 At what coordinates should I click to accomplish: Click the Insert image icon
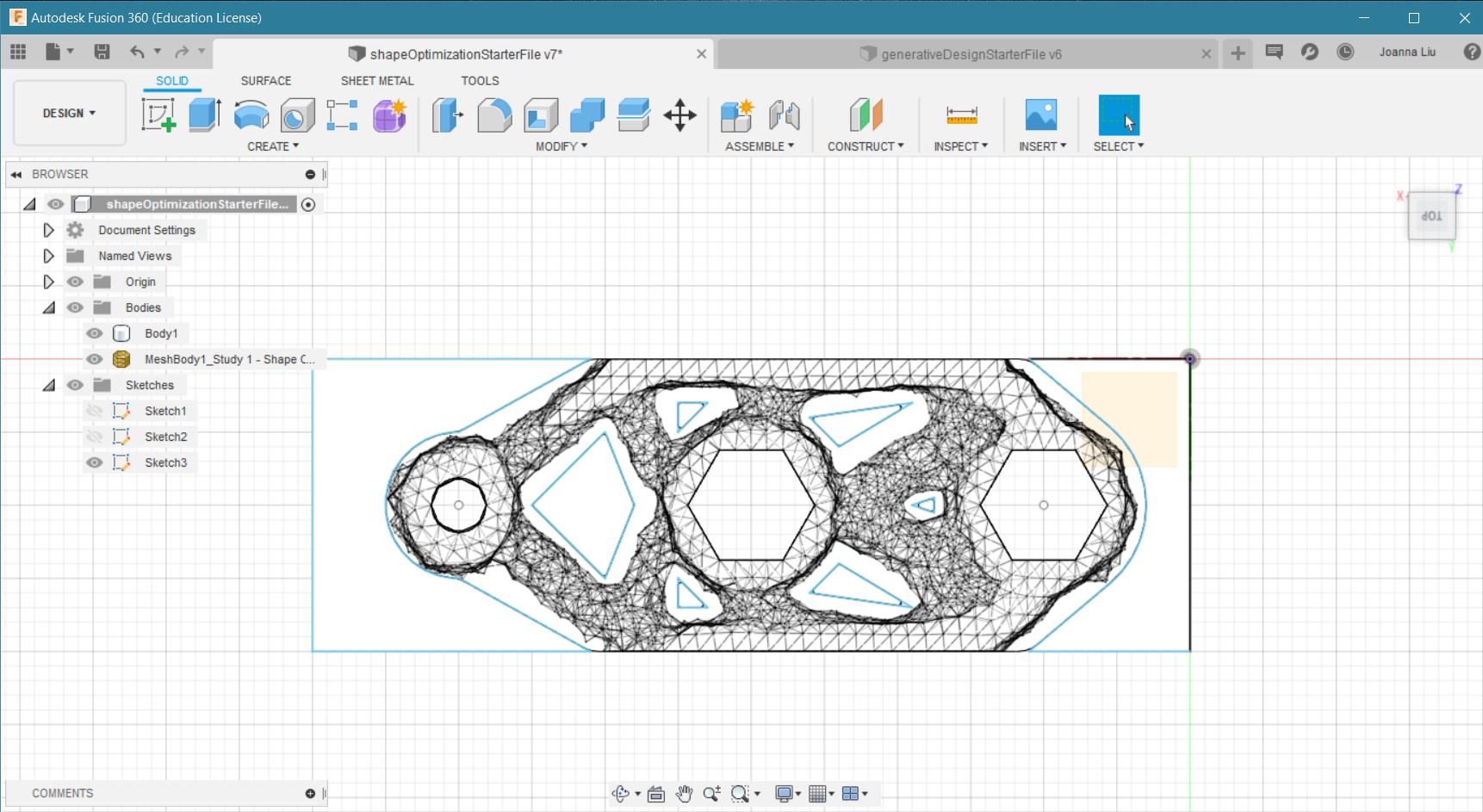(x=1041, y=115)
